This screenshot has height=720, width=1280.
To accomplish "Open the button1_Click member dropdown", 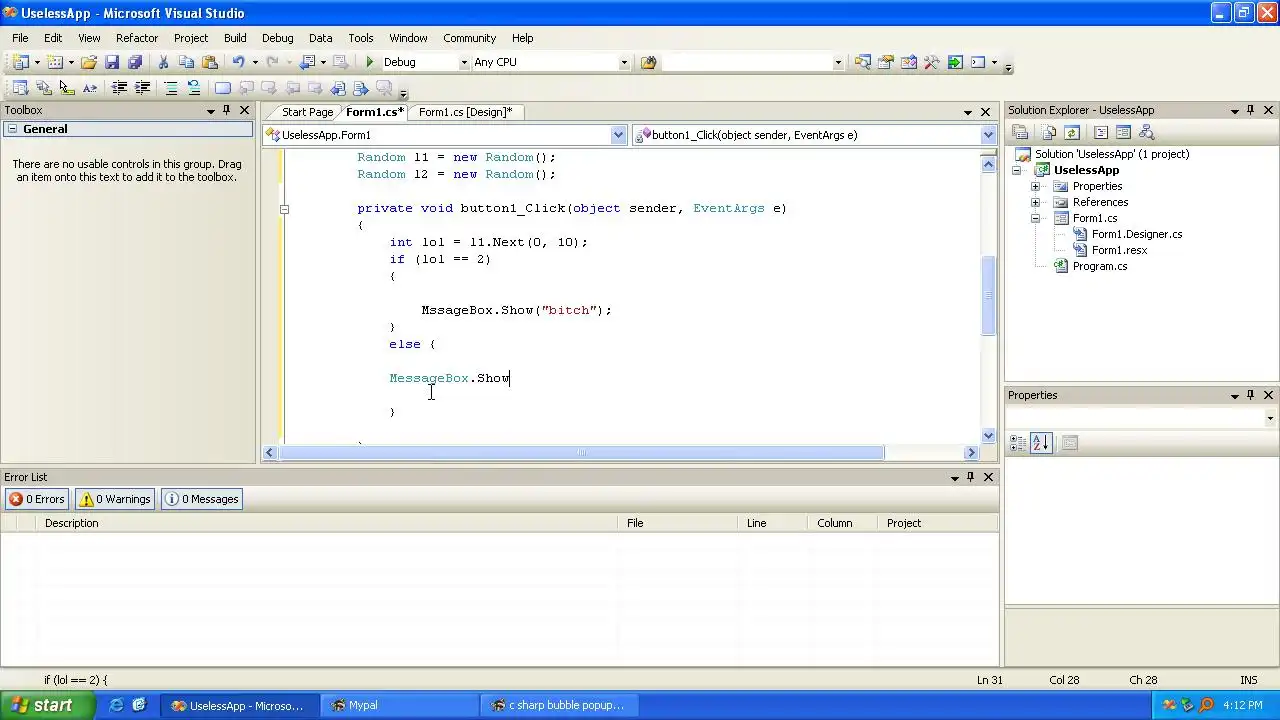I will click(x=988, y=135).
